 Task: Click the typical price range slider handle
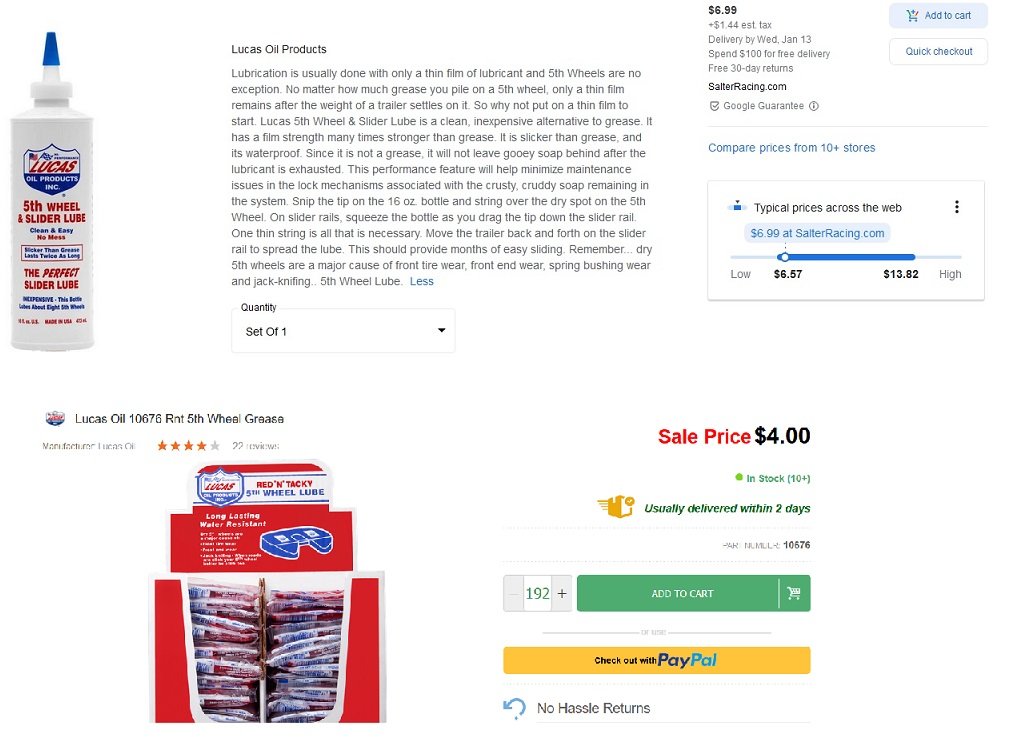[783, 257]
